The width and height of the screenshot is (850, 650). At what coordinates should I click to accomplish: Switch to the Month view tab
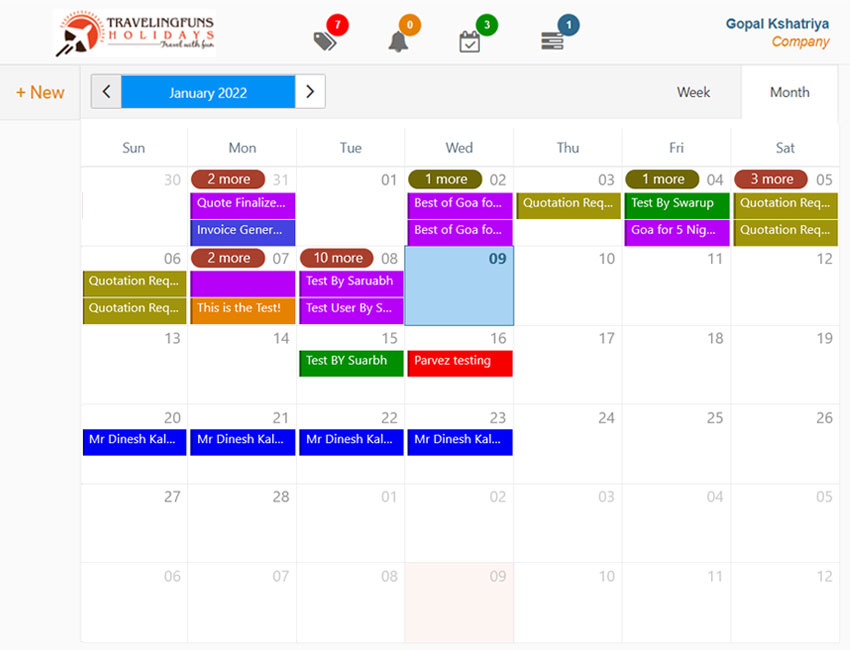789,92
